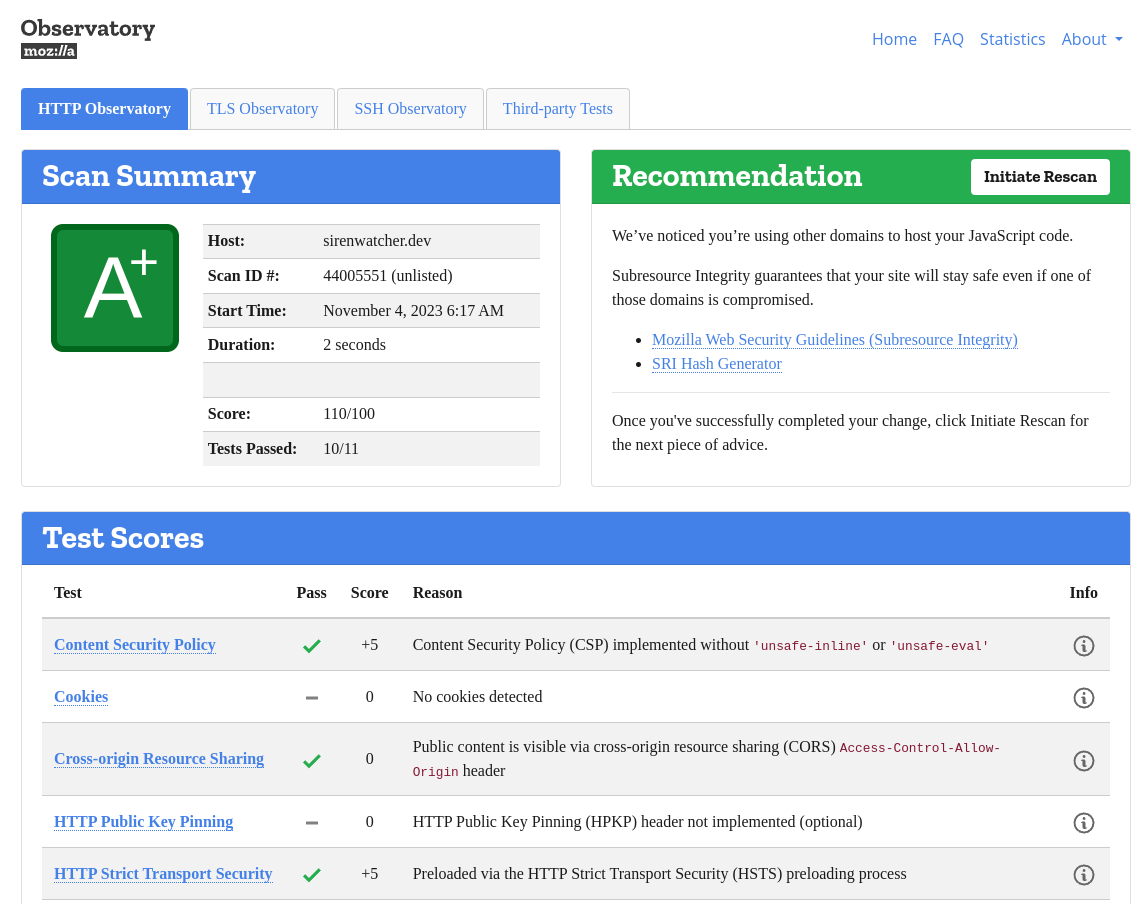Open info icon for Cross-origin Resource Sharing
Image resolution: width=1147 pixels, height=904 pixels.
click(1083, 761)
